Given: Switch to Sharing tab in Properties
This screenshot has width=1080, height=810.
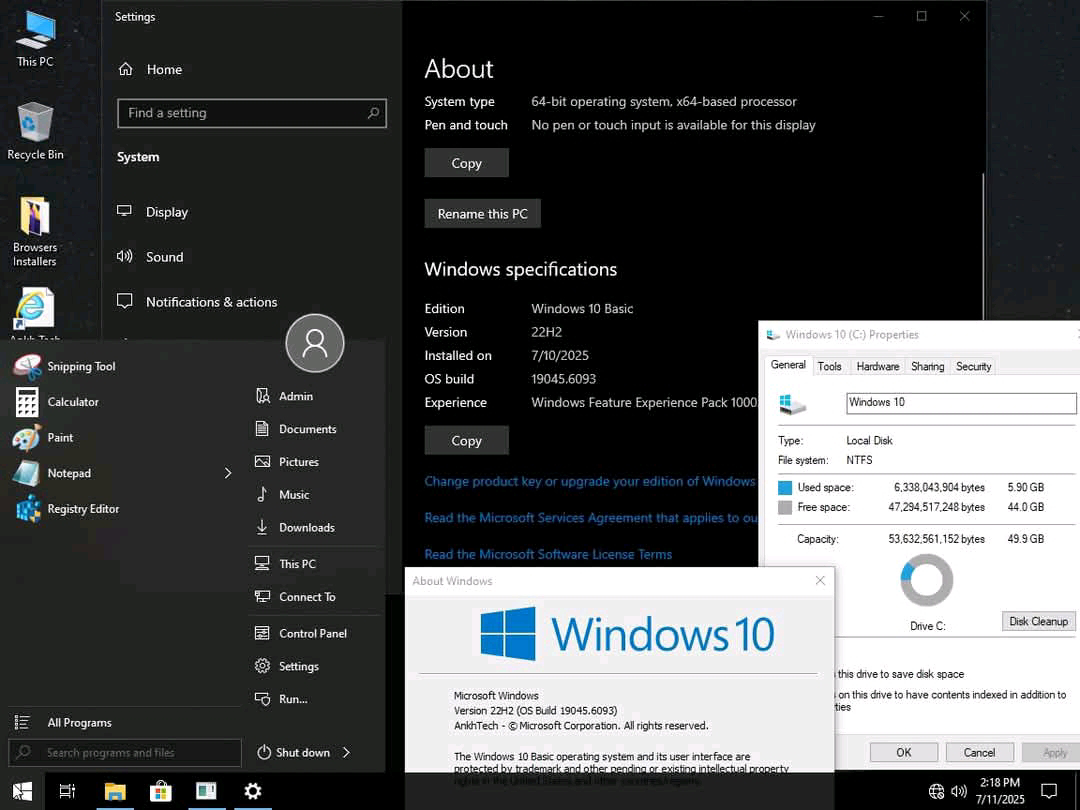Looking at the screenshot, I should tap(927, 366).
